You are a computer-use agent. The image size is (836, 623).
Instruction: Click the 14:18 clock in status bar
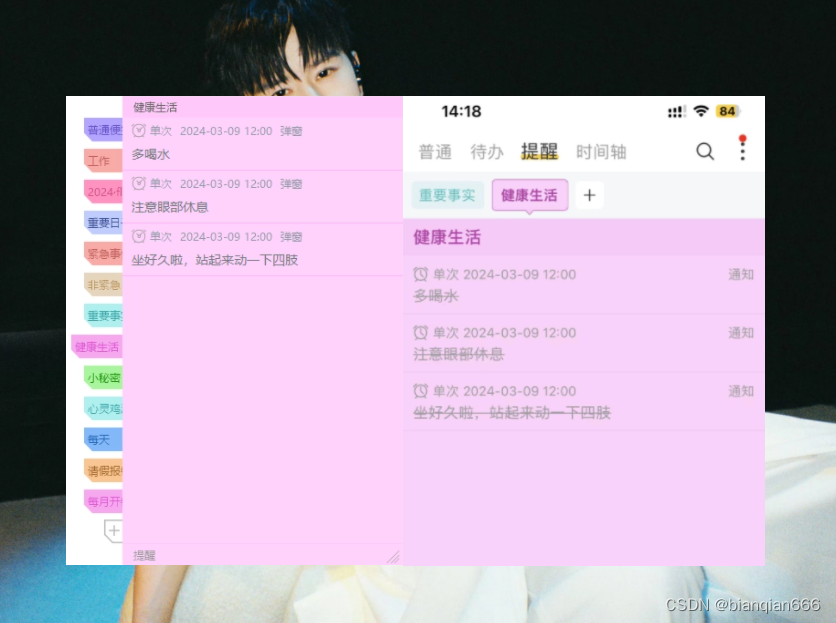click(x=461, y=111)
